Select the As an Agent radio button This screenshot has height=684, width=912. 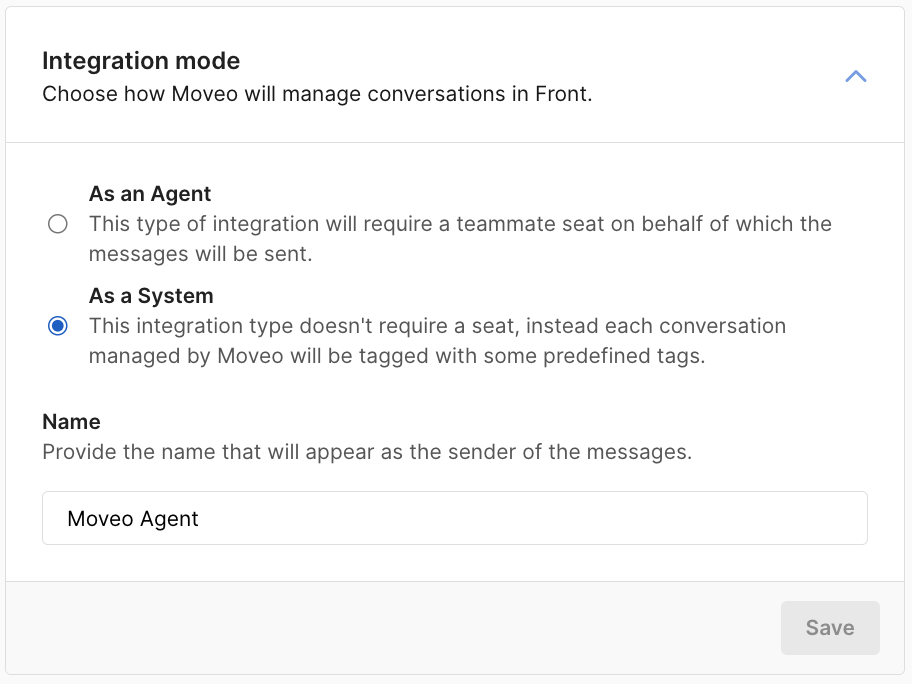(58, 224)
